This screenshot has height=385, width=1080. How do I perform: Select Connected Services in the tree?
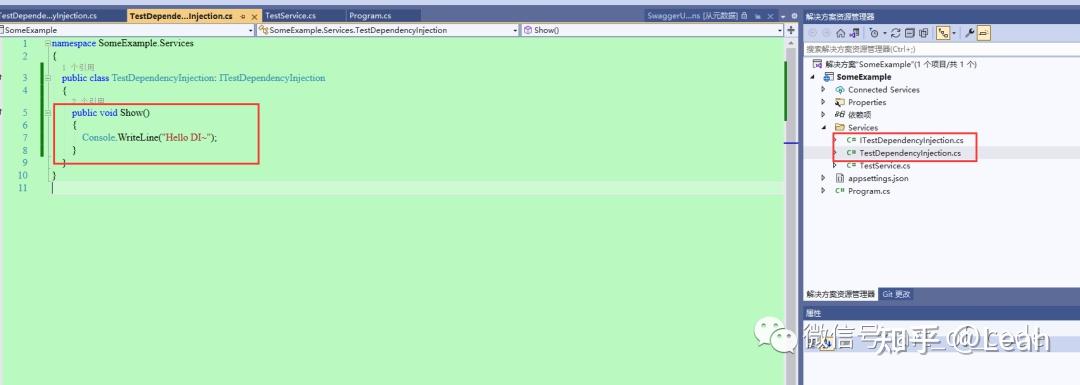click(884, 90)
